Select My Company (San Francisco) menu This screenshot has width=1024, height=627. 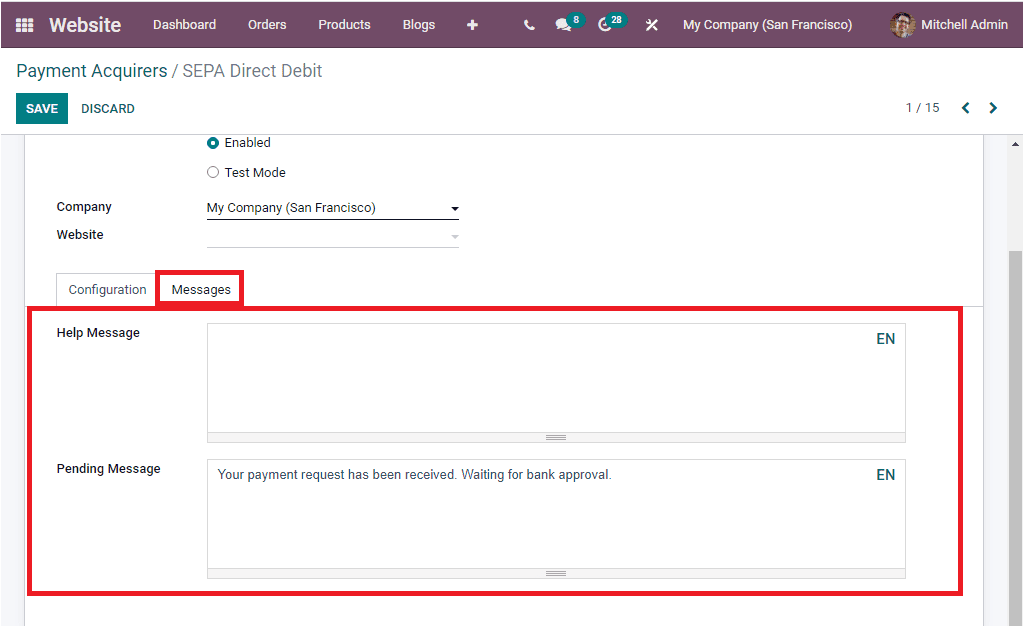point(767,24)
